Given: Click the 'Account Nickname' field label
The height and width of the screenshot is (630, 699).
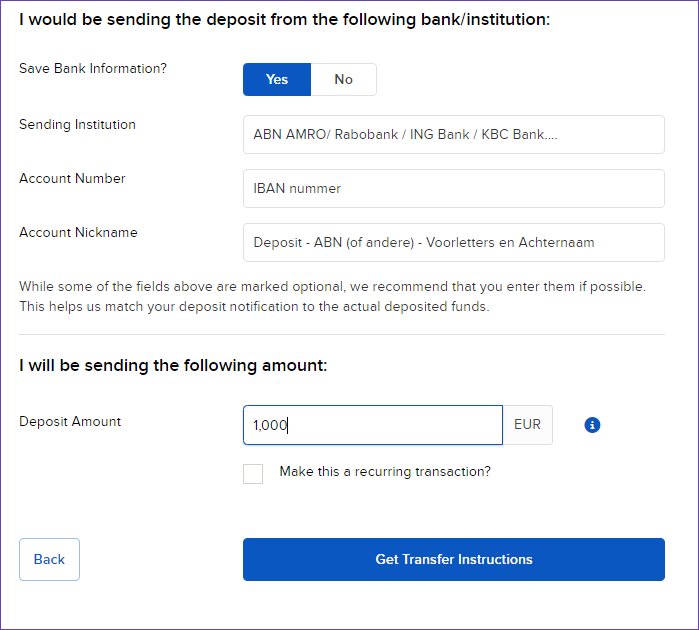Looking at the screenshot, I should 78,232.
